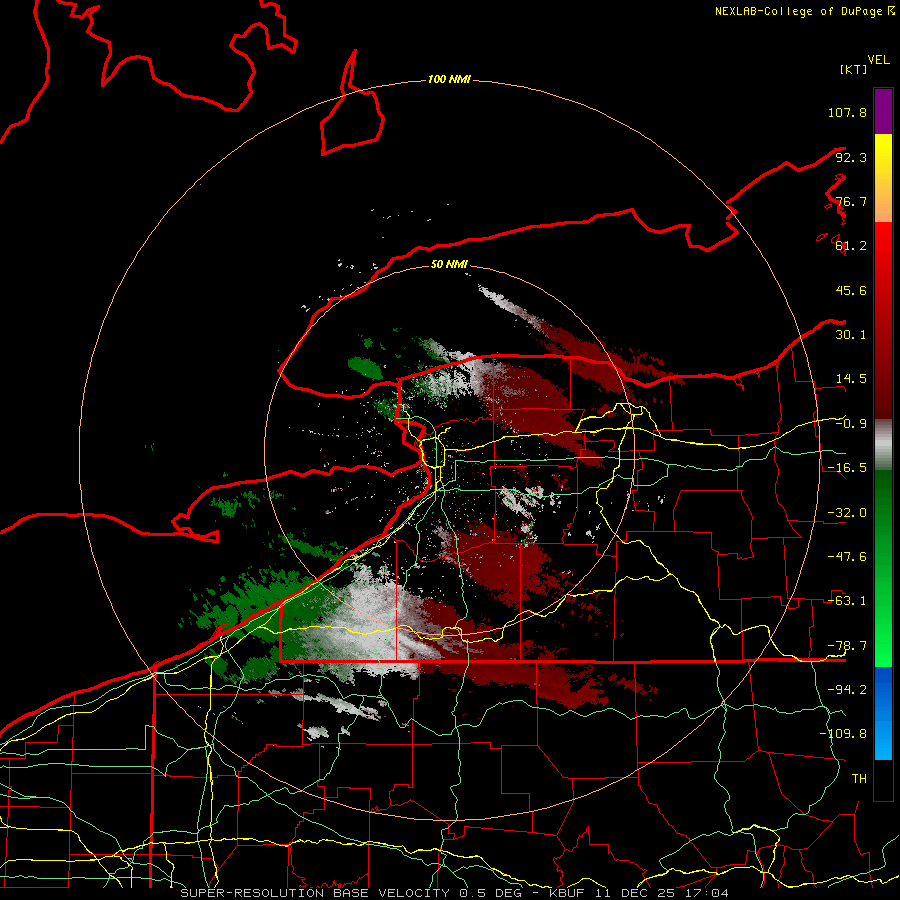
Task: Click the -16.5 velocity scale value
Action: coord(847,468)
